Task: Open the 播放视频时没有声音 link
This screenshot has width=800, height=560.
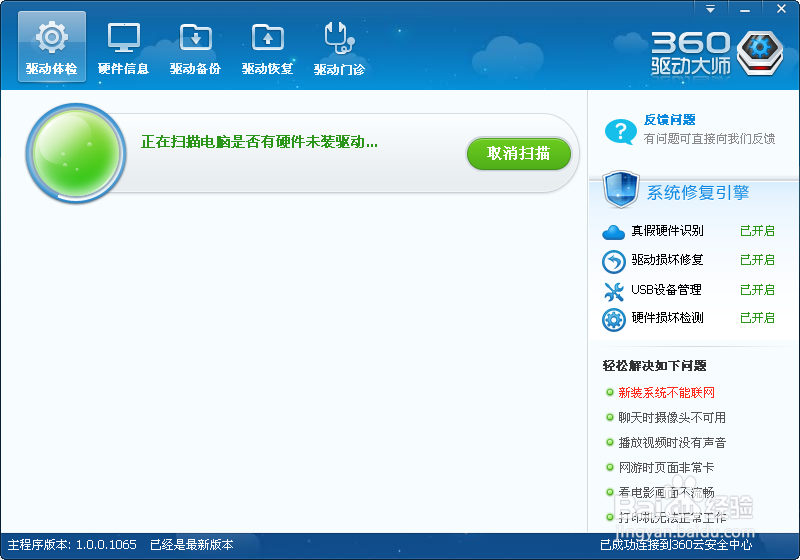Action: (672, 443)
